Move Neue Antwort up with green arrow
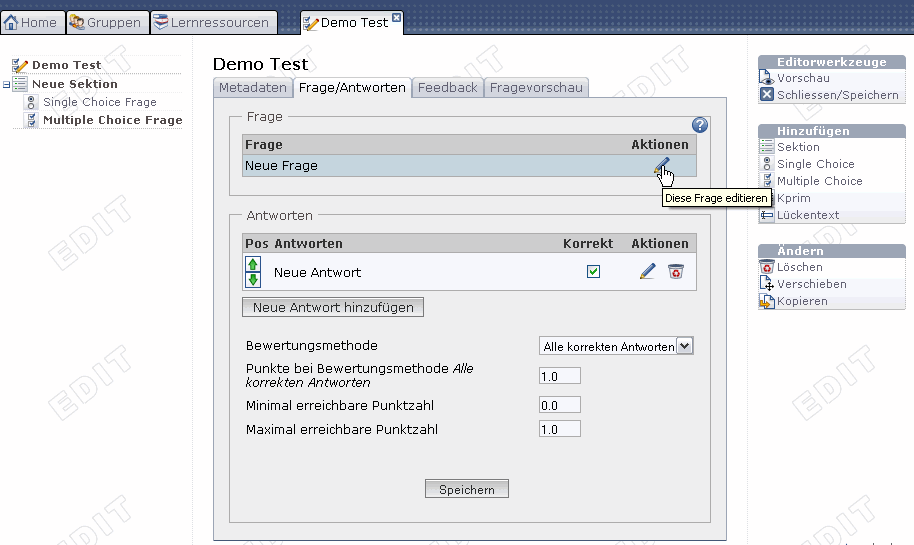 [253, 265]
